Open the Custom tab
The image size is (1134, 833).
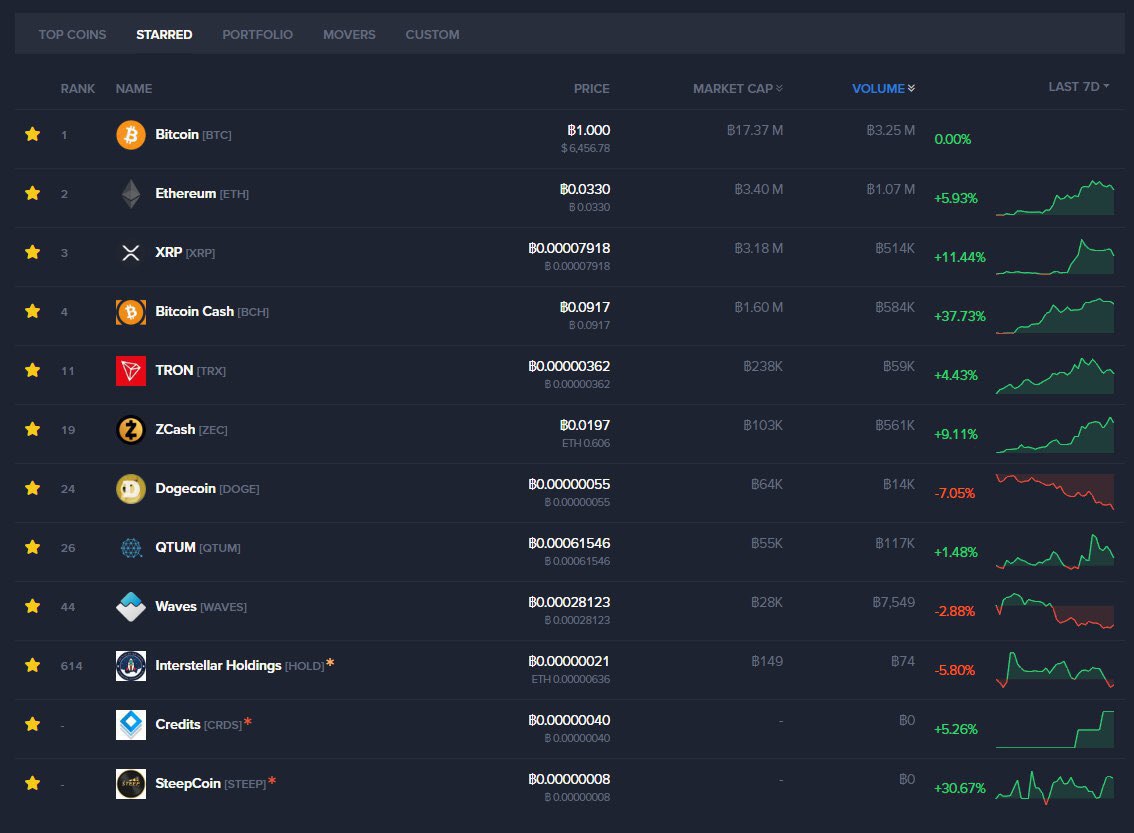tap(432, 35)
